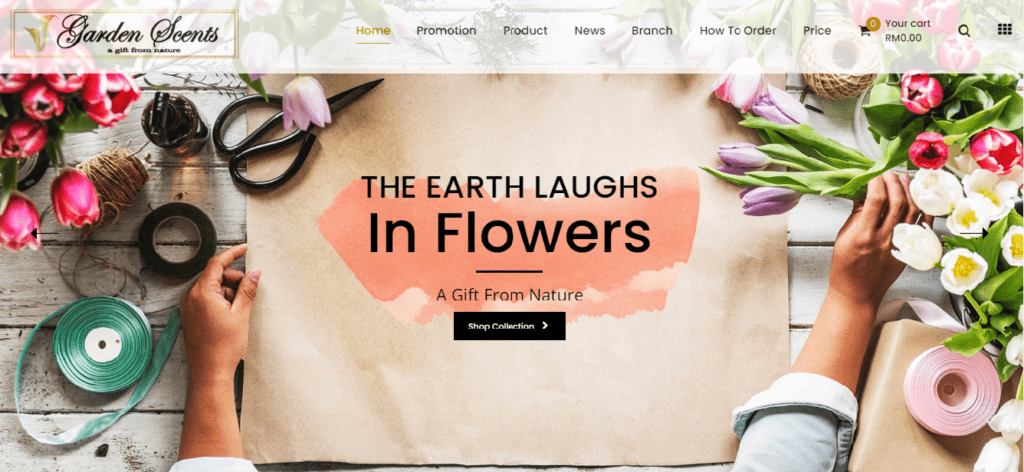Open the grid menu icon
The width and height of the screenshot is (1024, 472).
(1005, 29)
